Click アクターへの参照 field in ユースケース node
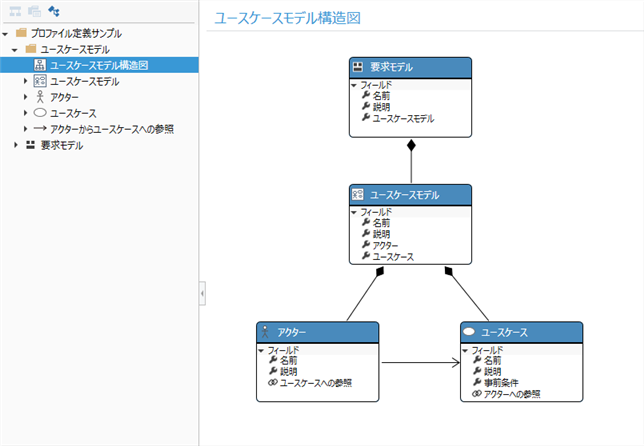This screenshot has height=446, width=644. [x=512, y=394]
